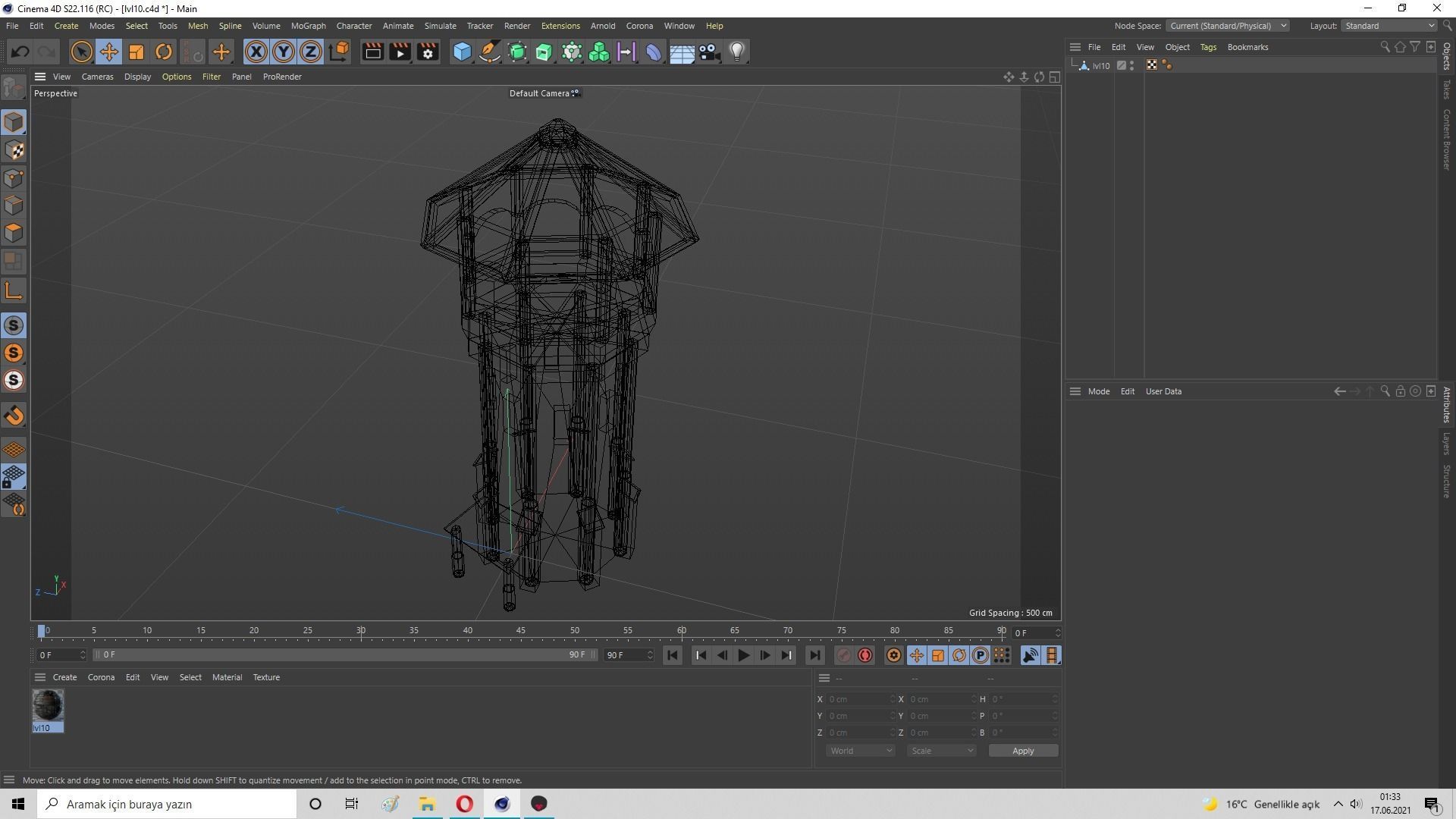Render active view clapperboard icon

click(372, 52)
